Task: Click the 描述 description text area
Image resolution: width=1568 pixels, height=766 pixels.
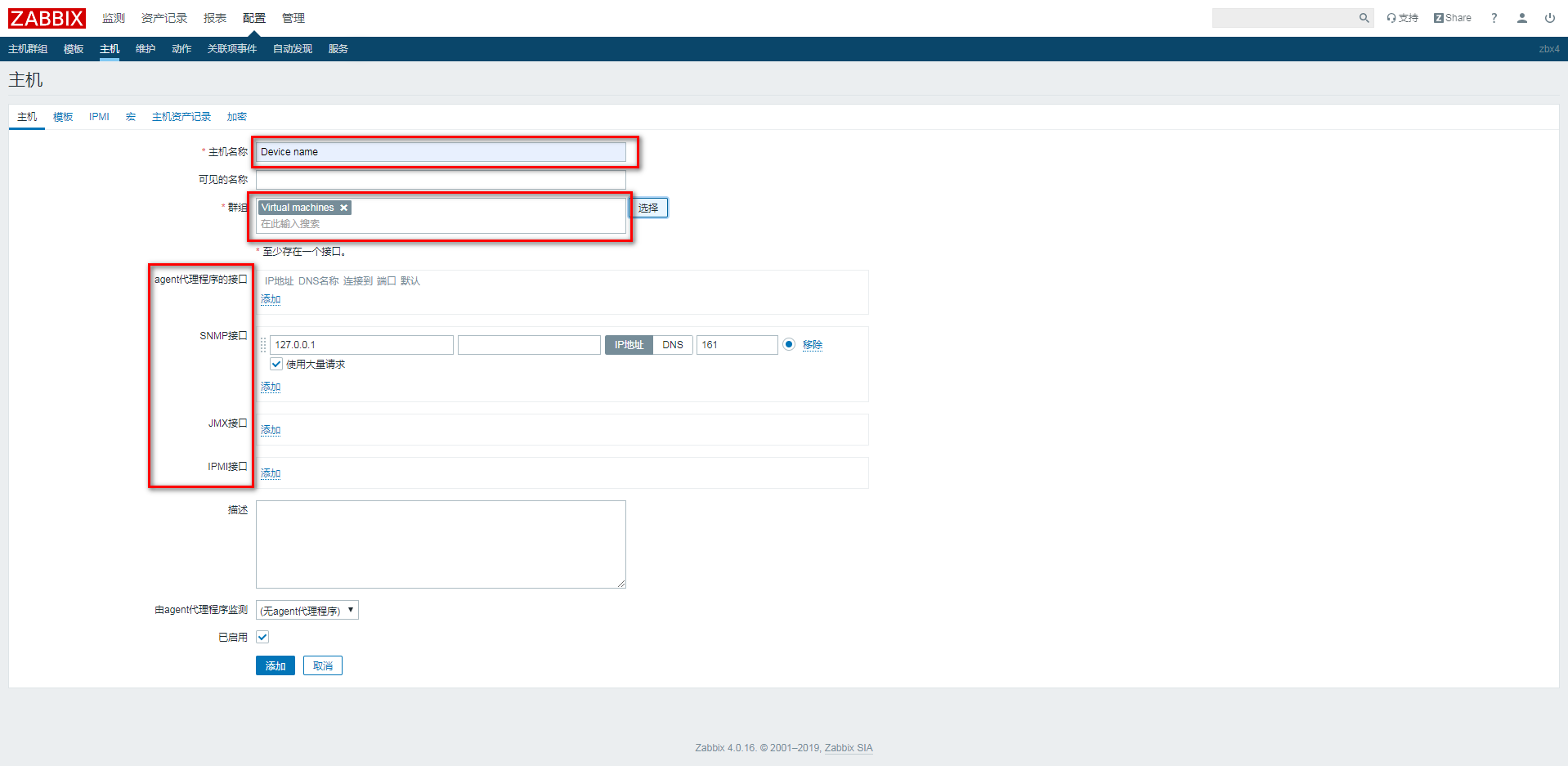Action: 441,544
